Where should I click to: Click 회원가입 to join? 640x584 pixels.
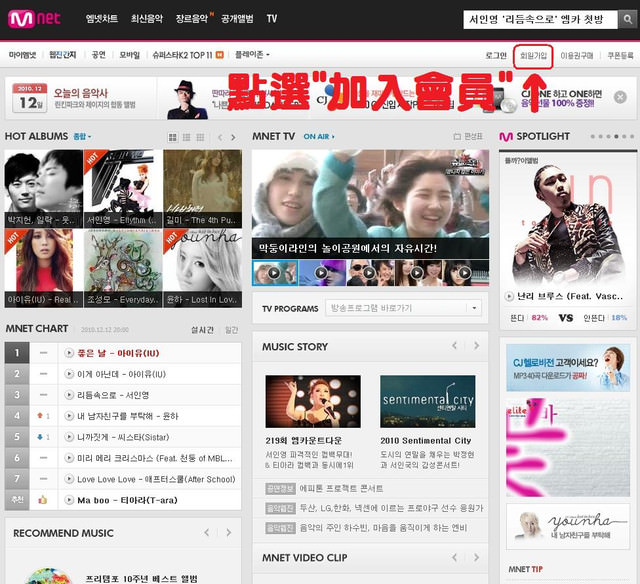(x=533, y=56)
